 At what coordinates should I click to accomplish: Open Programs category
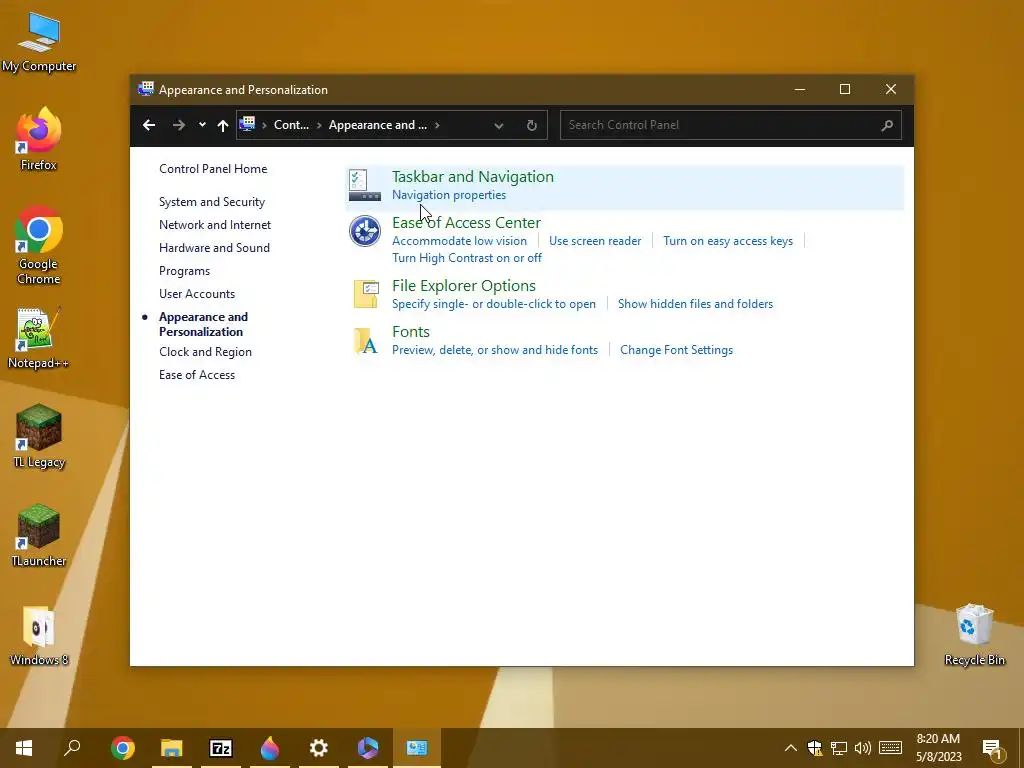[x=184, y=270]
